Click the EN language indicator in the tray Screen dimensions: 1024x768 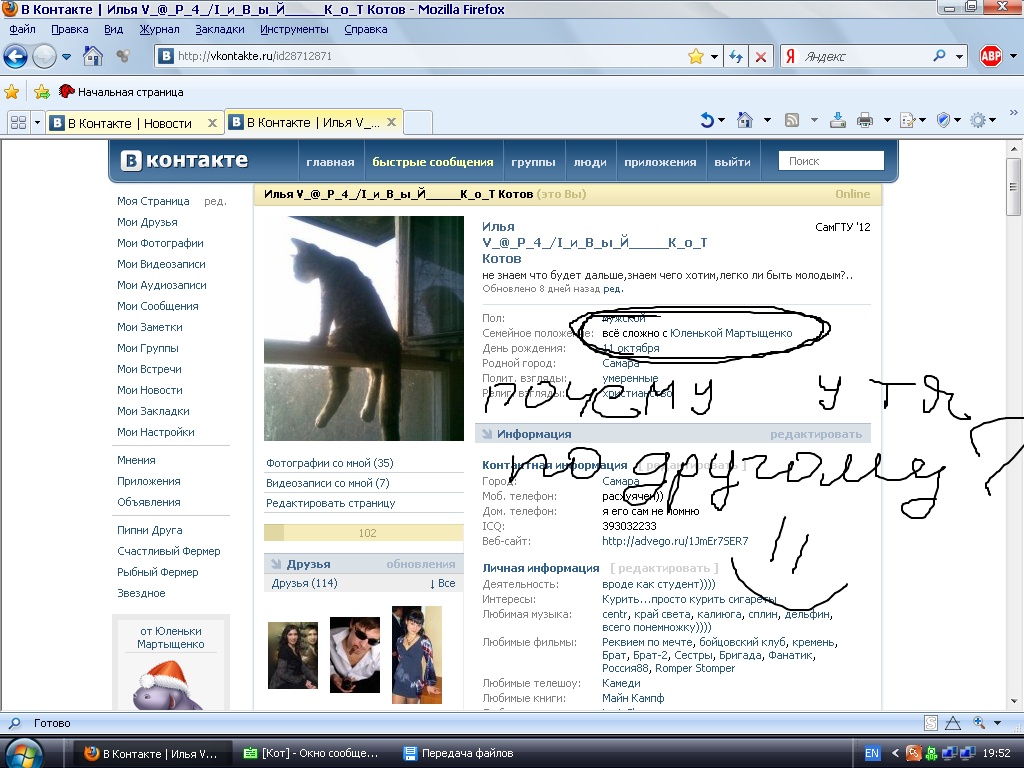coord(872,753)
